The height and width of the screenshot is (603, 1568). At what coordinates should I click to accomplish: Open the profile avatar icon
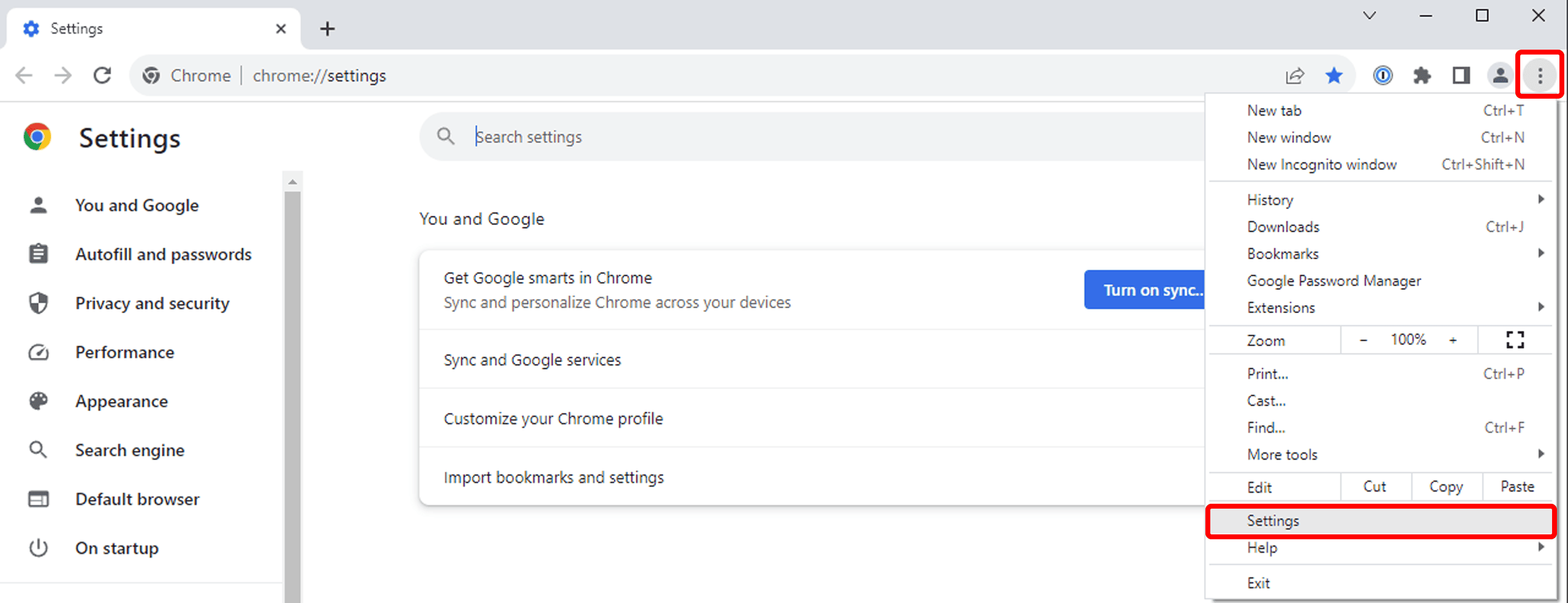1500,76
